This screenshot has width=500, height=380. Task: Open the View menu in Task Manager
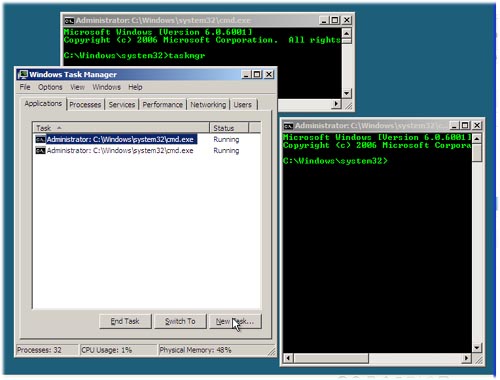click(77, 87)
